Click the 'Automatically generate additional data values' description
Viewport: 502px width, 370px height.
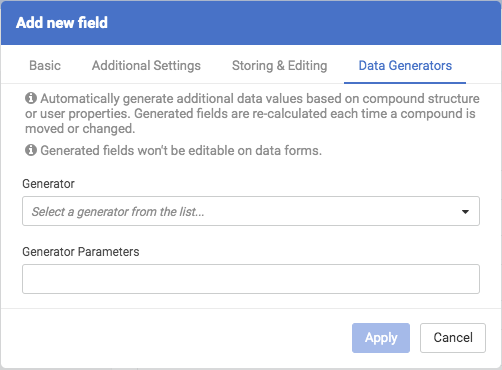(252, 113)
